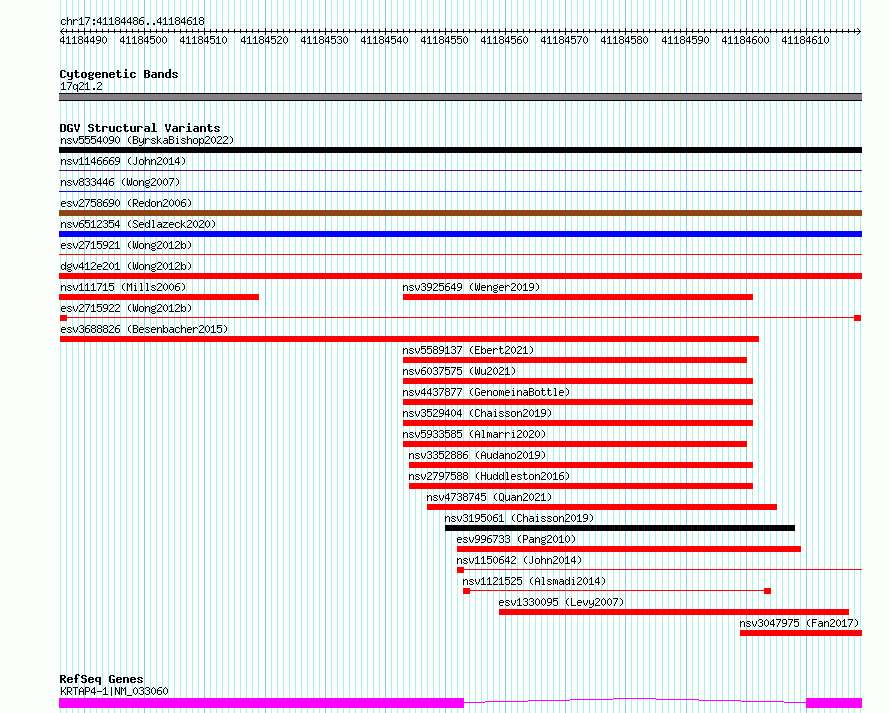
Task: Click the esv2715922 (Wong2012b) right endpoint marker
Action: [858, 318]
